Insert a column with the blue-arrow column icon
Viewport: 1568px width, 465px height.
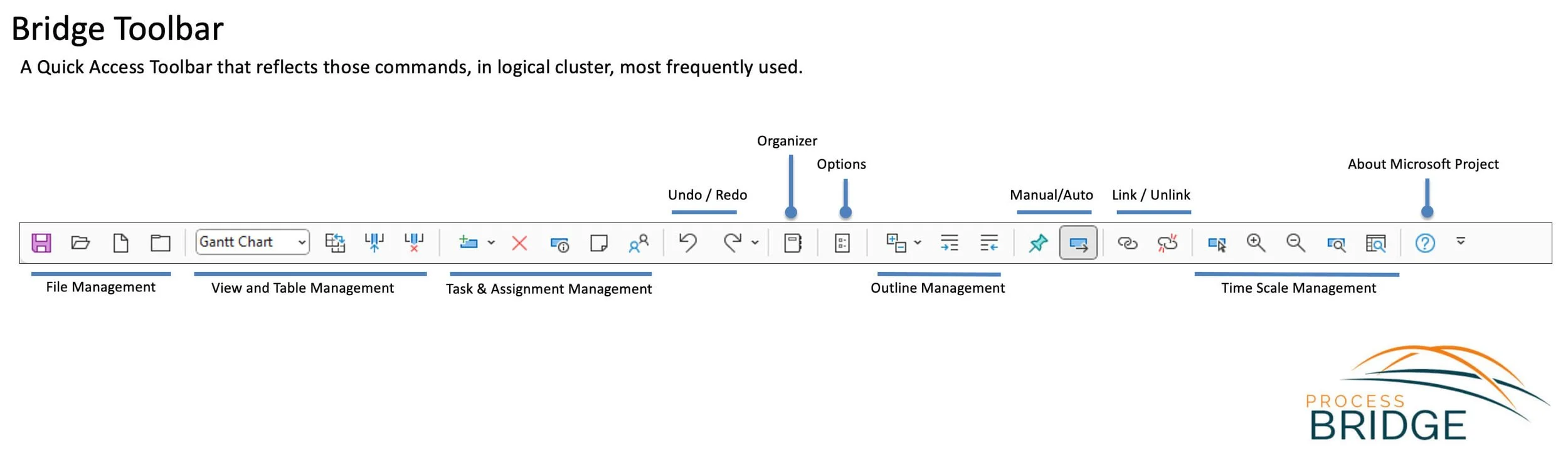[x=374, y=243]
